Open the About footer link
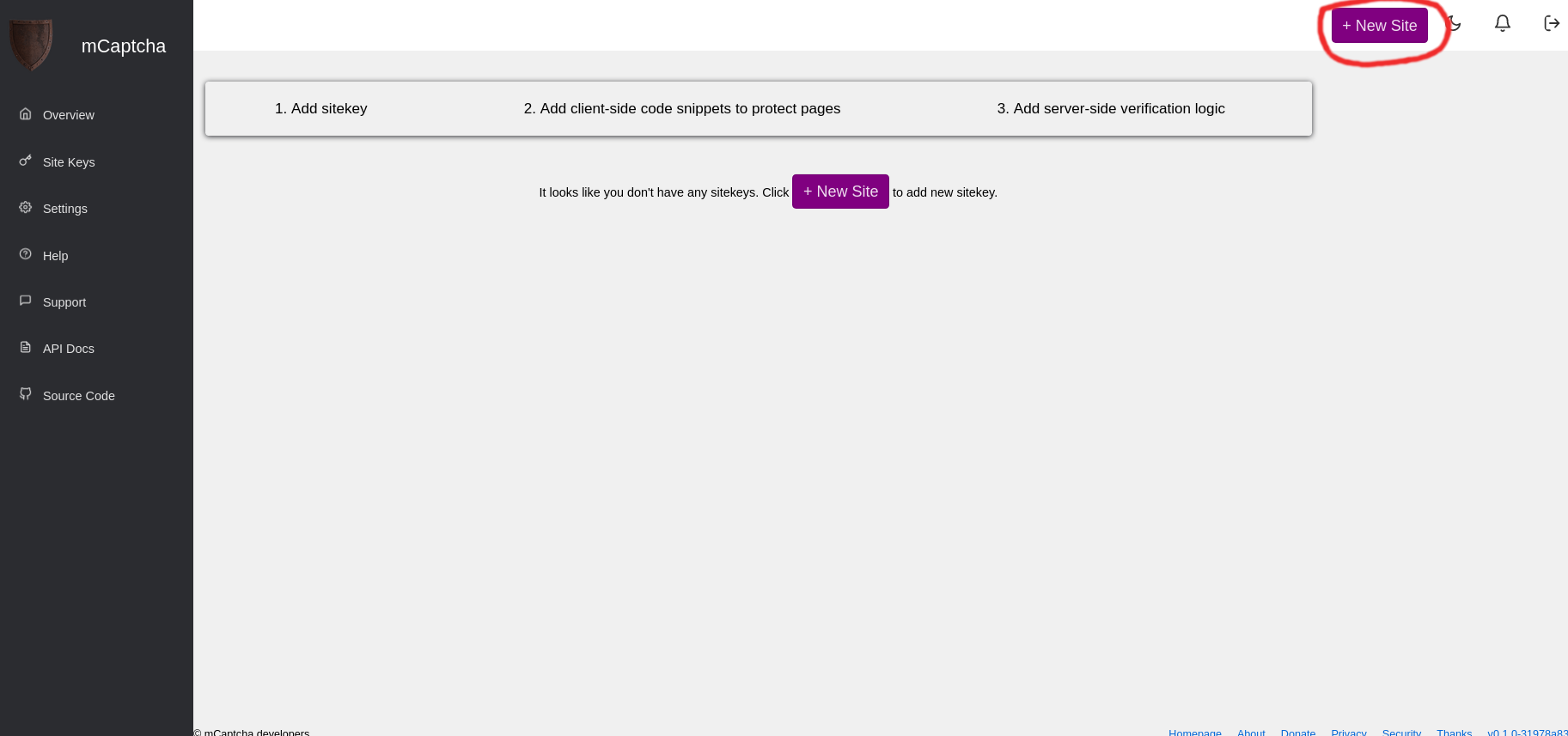The width and height of the screenshot is (1568, 736). click(1251, 732)
